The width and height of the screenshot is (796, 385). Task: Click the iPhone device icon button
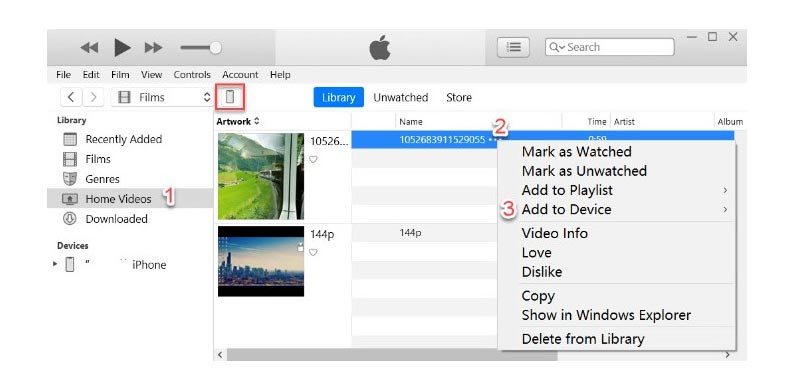(230, 97)
